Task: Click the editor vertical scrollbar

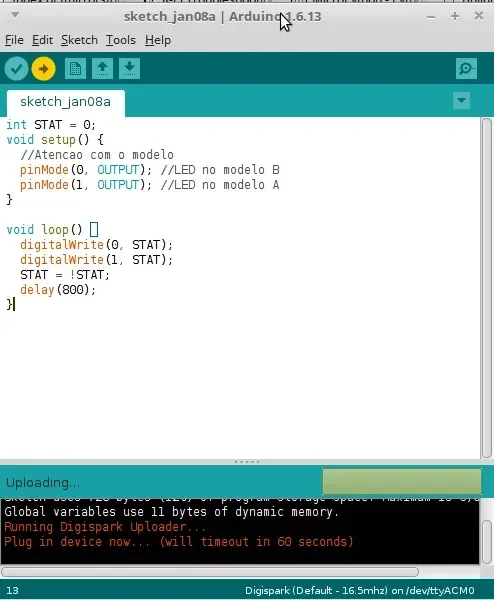Action: pos(487,288)
